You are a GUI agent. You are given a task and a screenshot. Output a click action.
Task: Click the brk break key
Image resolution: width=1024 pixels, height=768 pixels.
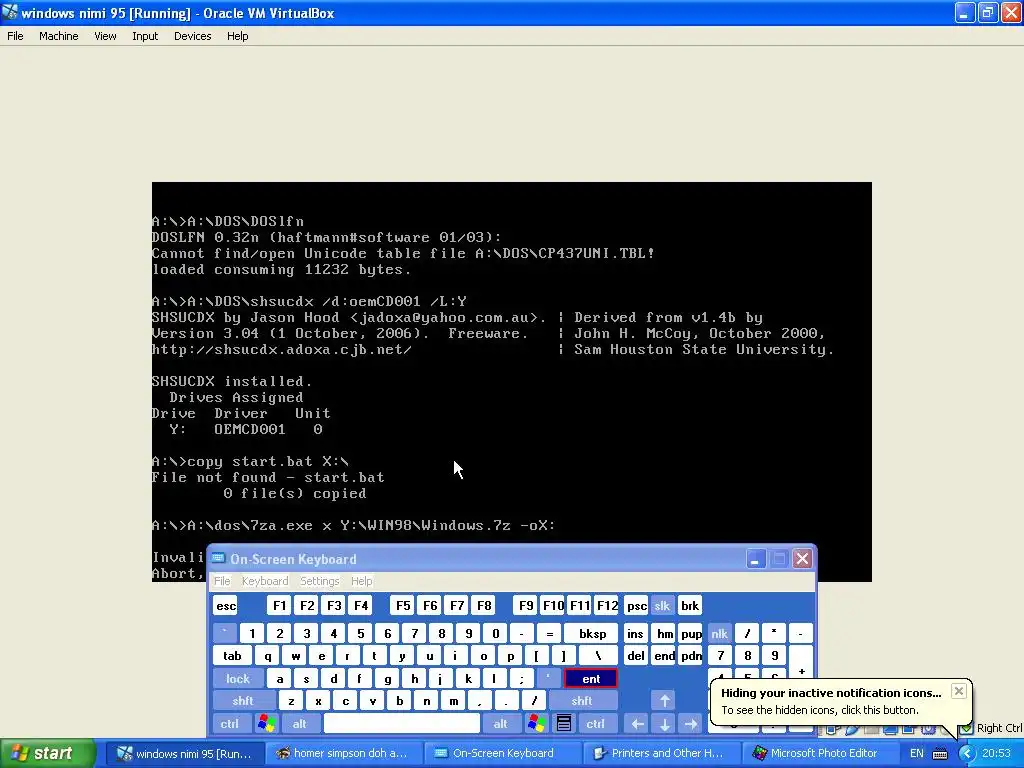(690, 605)
